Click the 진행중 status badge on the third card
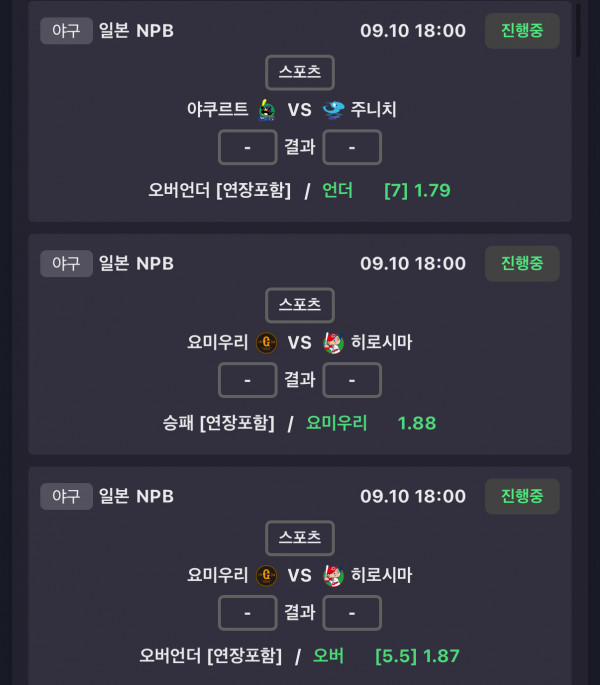The height and width of the screenshot is (685, 600). 522,496
